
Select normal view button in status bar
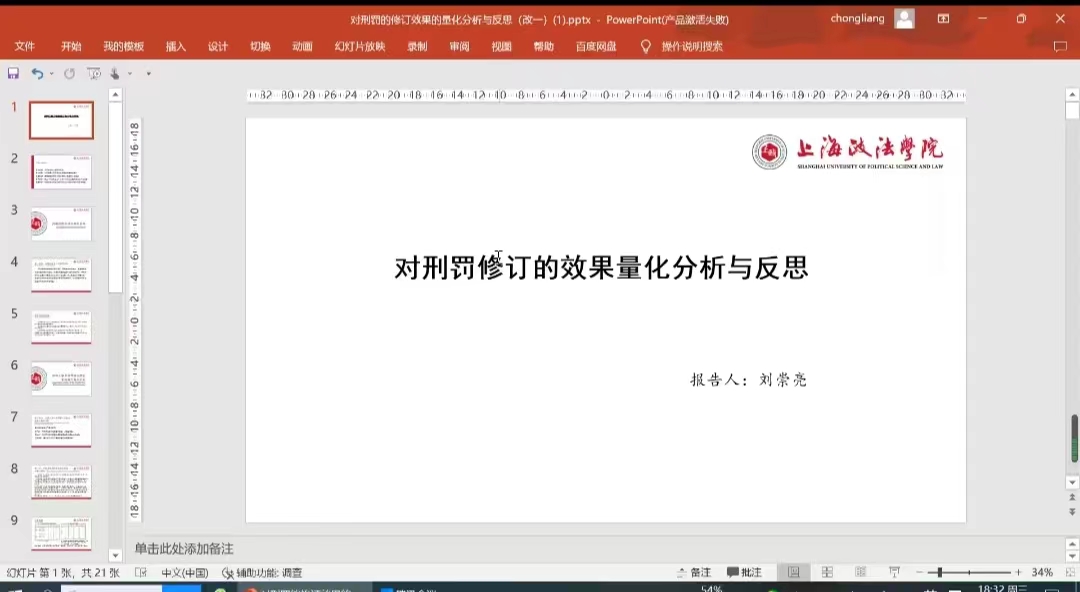[x=793, y=572]
